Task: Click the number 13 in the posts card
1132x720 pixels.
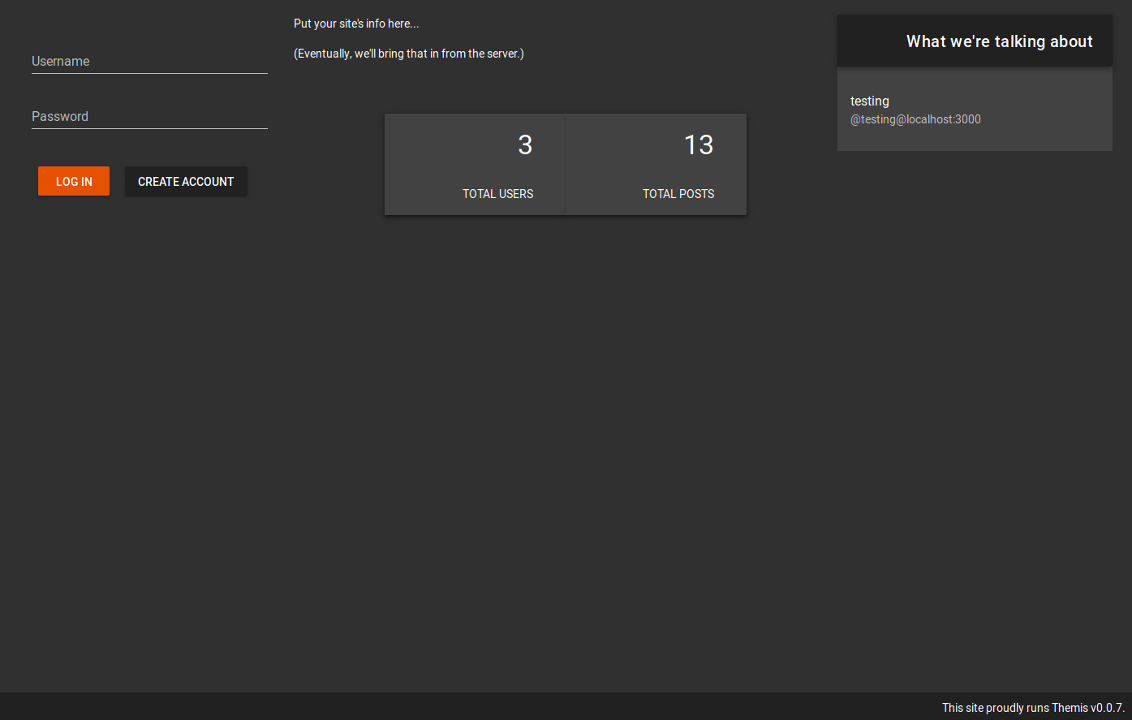Action: pyautogui.click(x=698, y=146)
